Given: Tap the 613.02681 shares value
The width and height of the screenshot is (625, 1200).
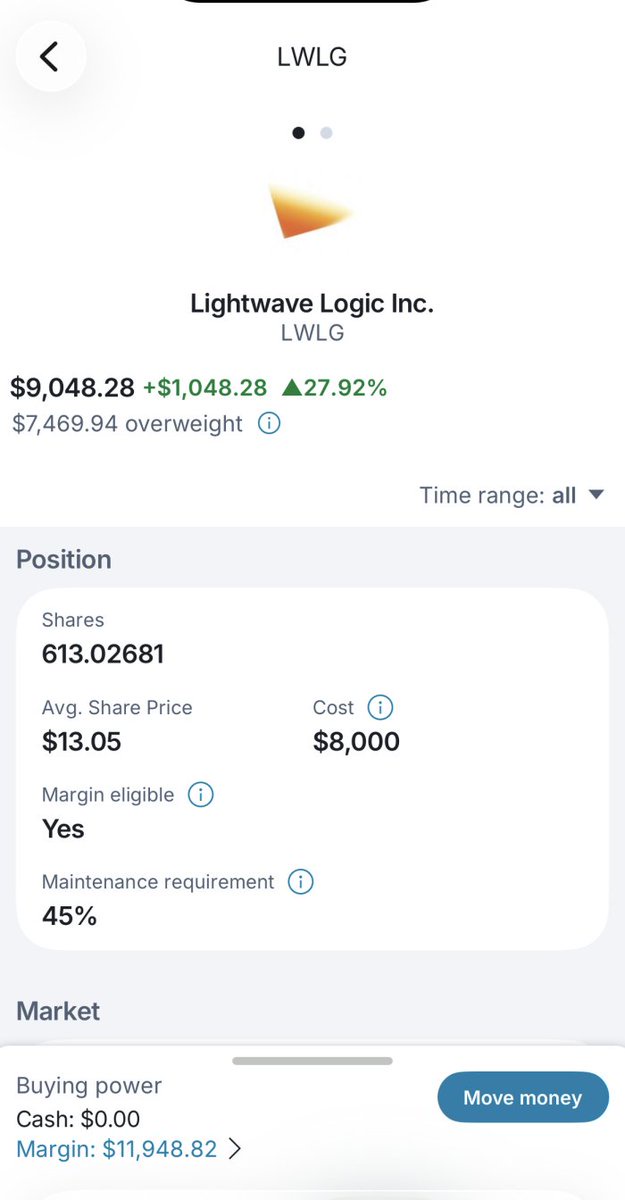Looking at the screenshot, I should coord(103,655).
